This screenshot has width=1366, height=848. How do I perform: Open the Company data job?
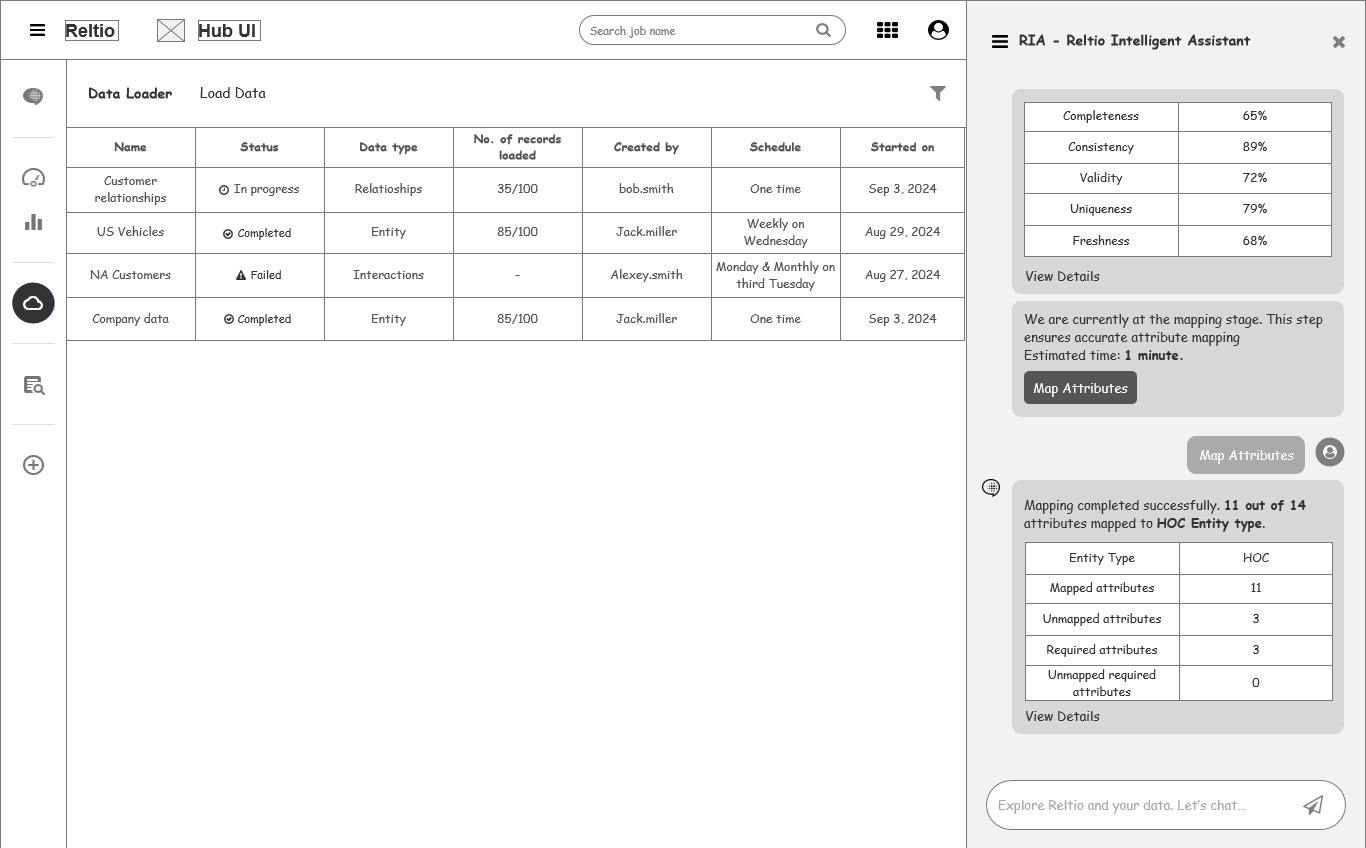click(130, 319)
